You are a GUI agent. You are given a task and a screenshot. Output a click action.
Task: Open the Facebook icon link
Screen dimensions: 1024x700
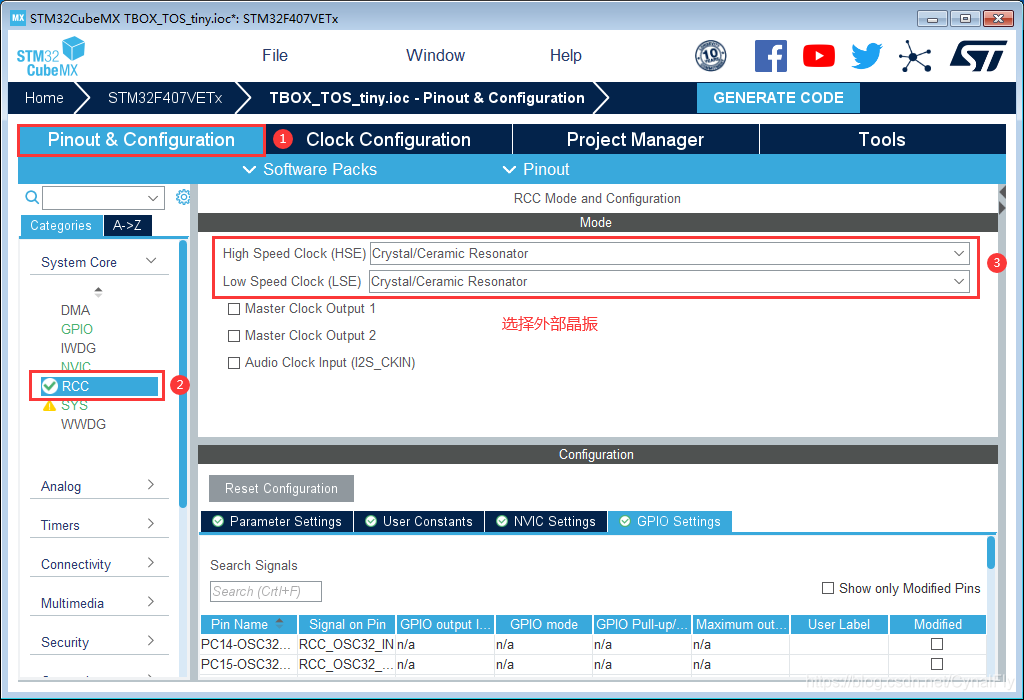tap(771, 56)
